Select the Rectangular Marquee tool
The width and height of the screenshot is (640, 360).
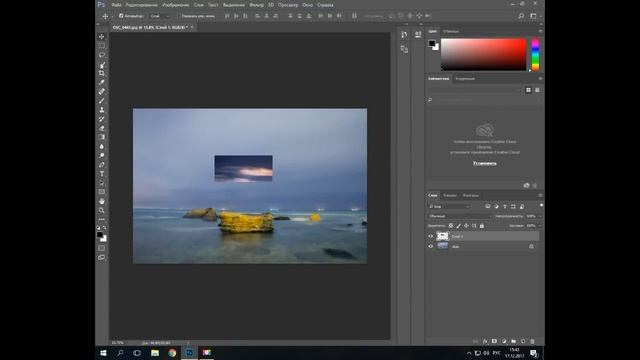(102, 46)
